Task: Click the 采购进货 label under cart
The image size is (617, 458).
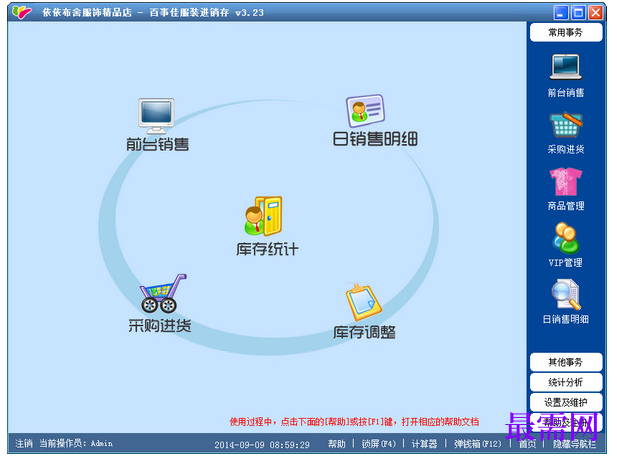Action: 160,325
